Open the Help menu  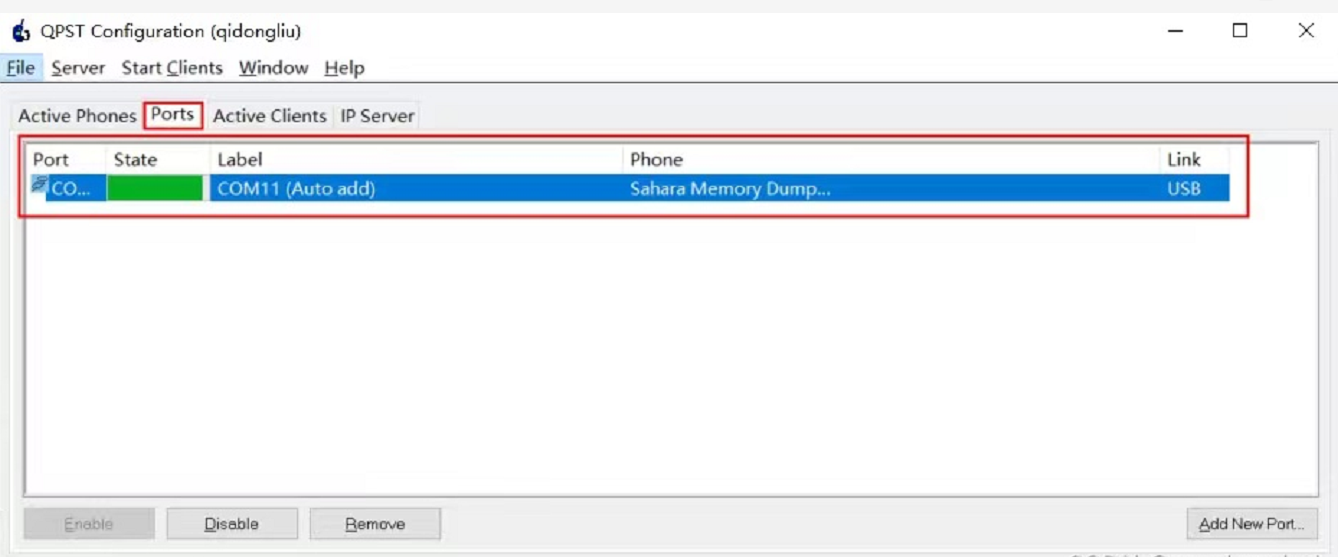344,68
